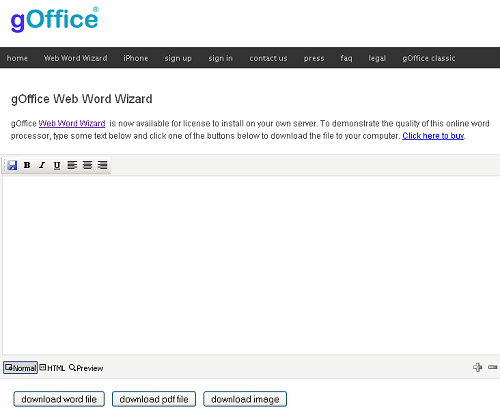Toggle bold formatting
Viewport: 500px width, 414px height.
coord(27,165)
